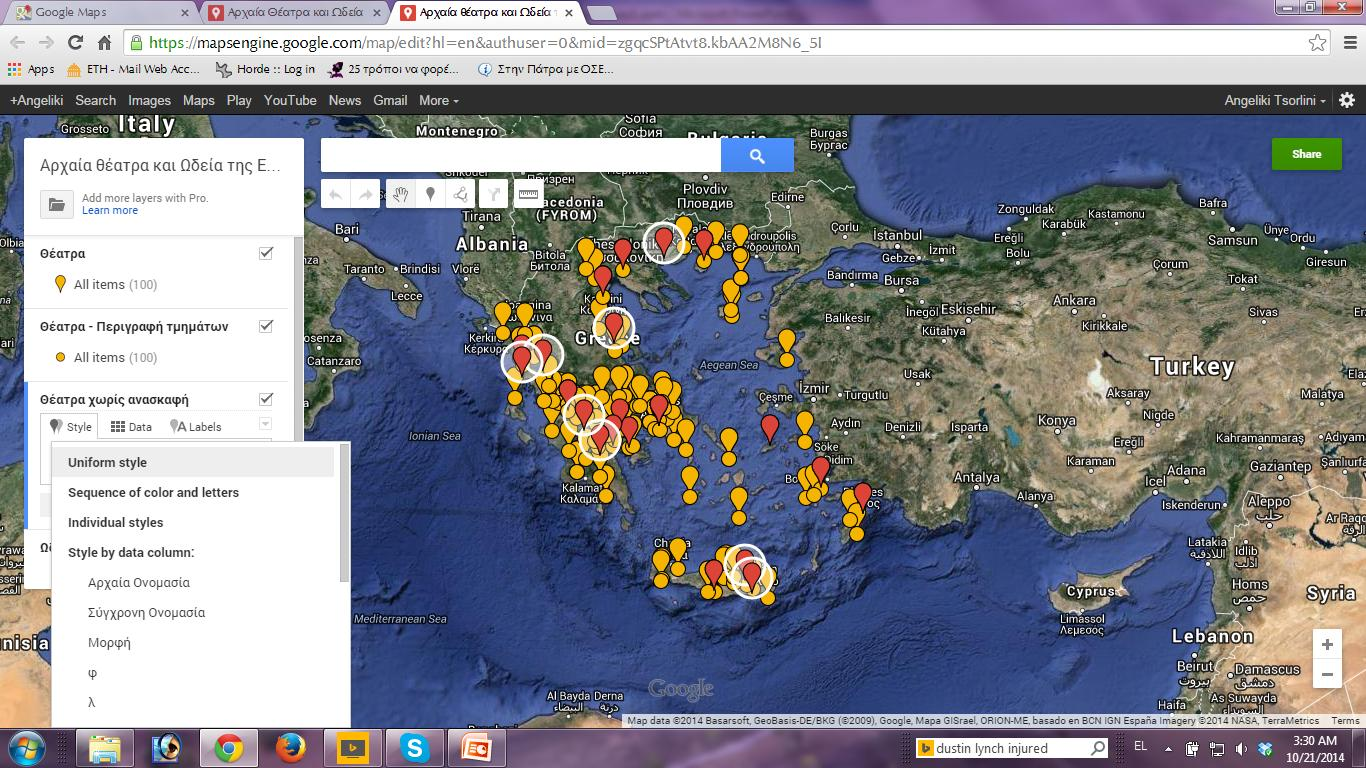Switch to the Google Maps browser tab
Screen dimensions: 1366x768
point(98,13)
